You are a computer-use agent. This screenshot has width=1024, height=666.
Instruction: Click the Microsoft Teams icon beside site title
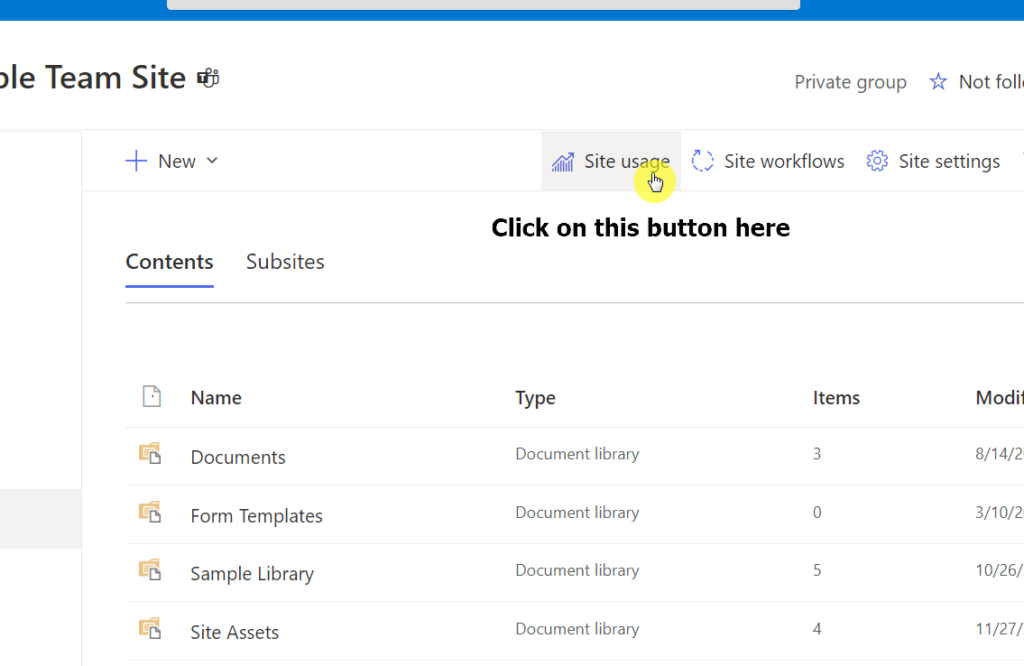[208, 78]
